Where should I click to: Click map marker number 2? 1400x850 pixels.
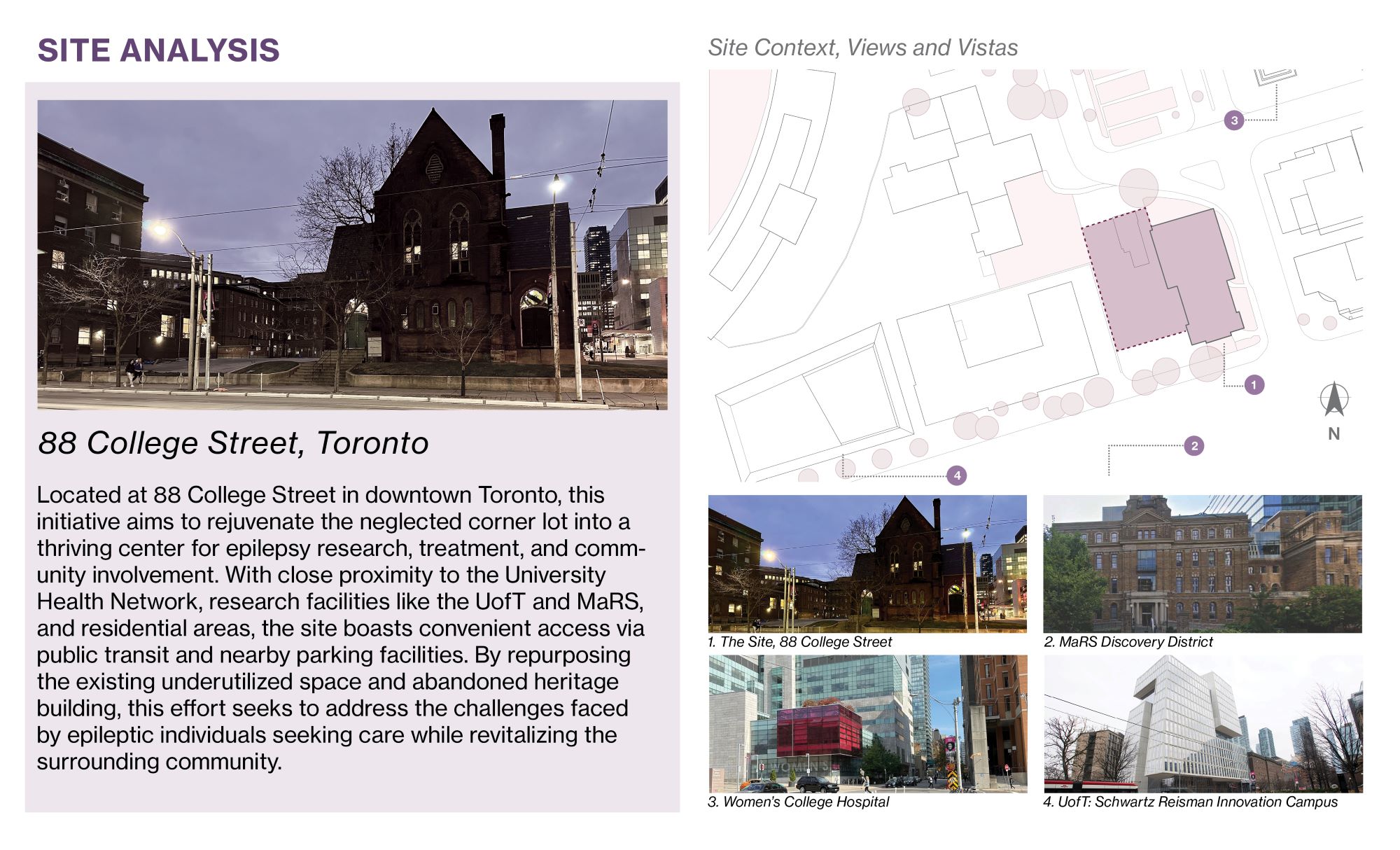pyautogui.click(x=1194, y=445)
